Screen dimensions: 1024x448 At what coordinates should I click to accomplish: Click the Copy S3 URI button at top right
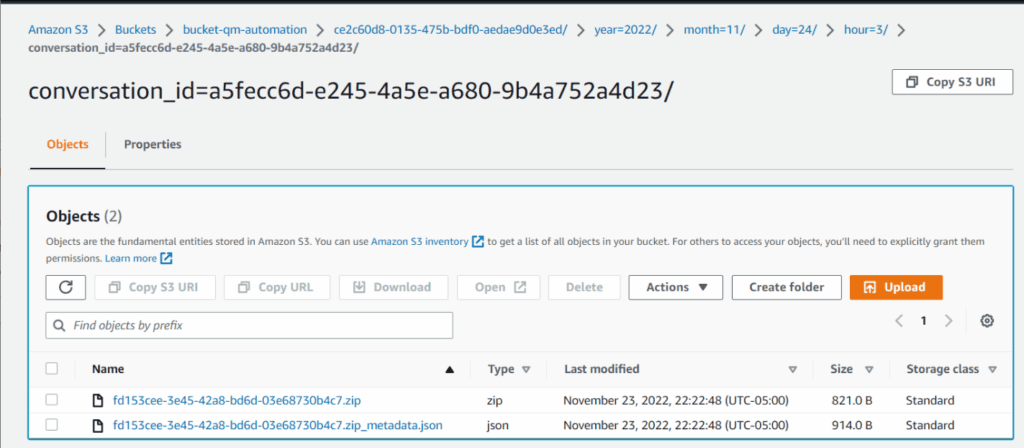click(x=951, y=82)
